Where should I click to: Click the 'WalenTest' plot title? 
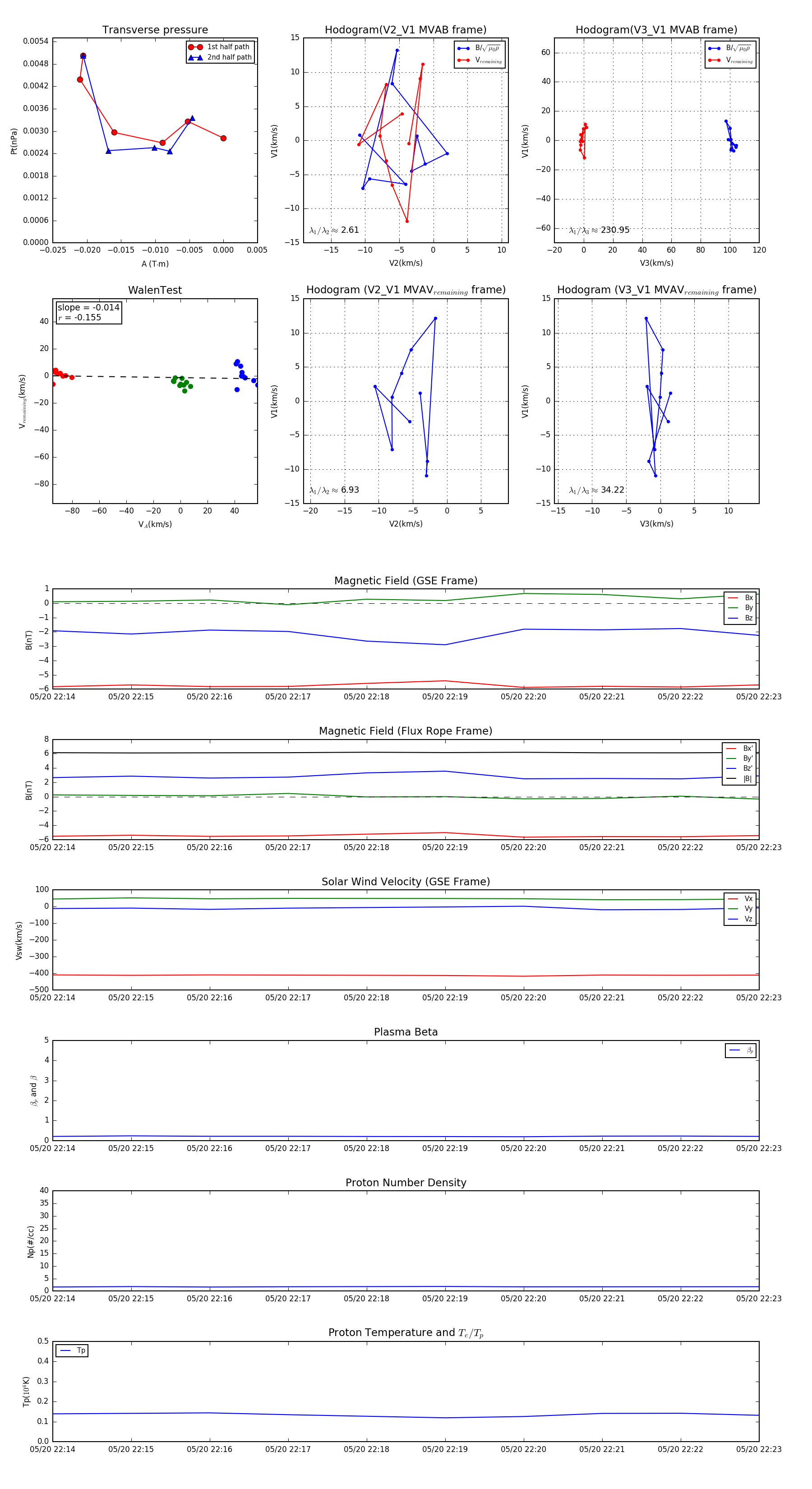coord(155,290)
